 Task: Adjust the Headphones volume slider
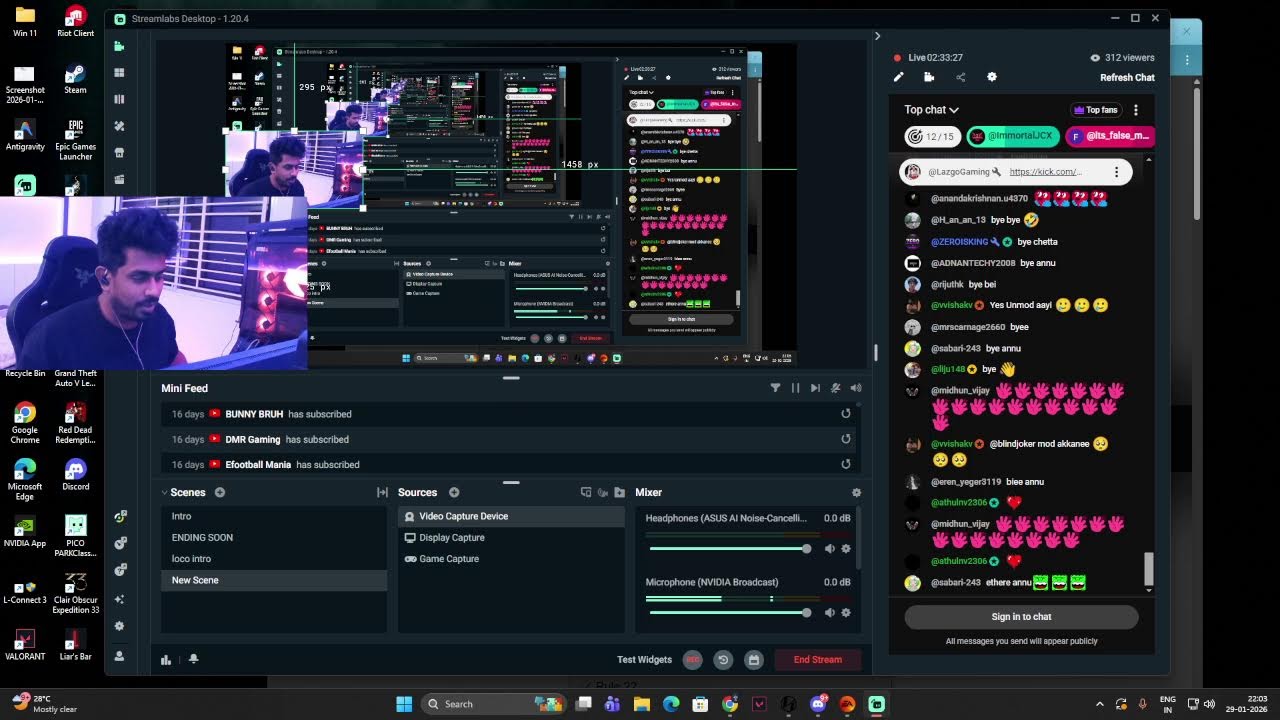(729, 548)
